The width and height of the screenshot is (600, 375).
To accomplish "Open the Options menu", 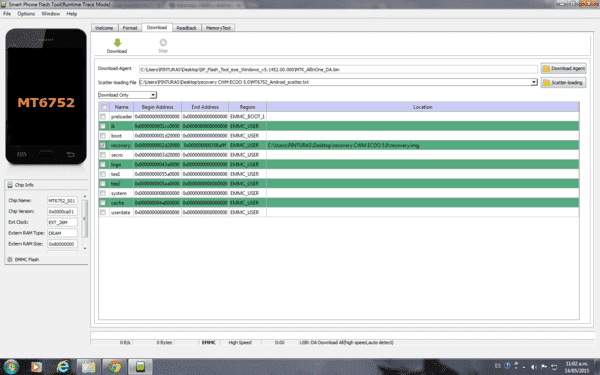I will (x=26, y=14).
